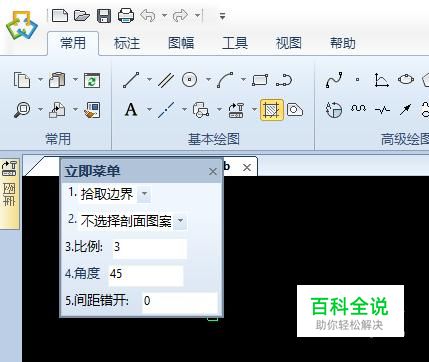Screen dimensions: 429x362
Task: Select the wavy line tool
Action: [358, 108]
